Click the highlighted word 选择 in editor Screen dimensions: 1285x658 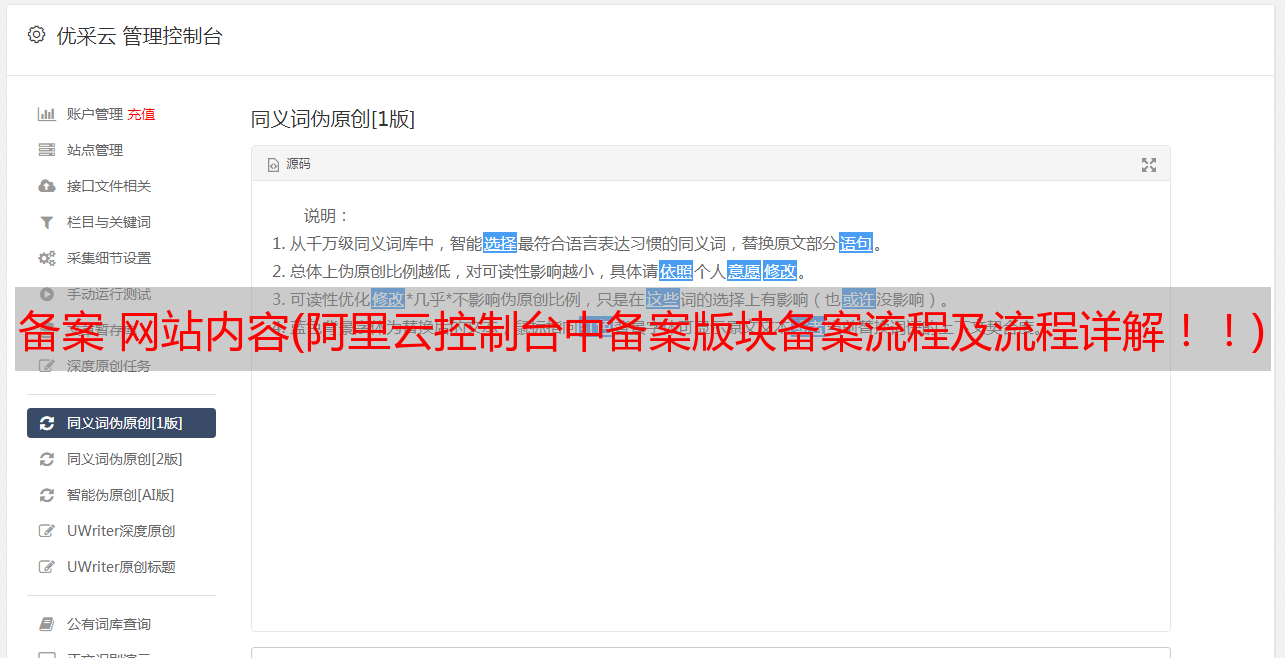[x=500, y=243]
